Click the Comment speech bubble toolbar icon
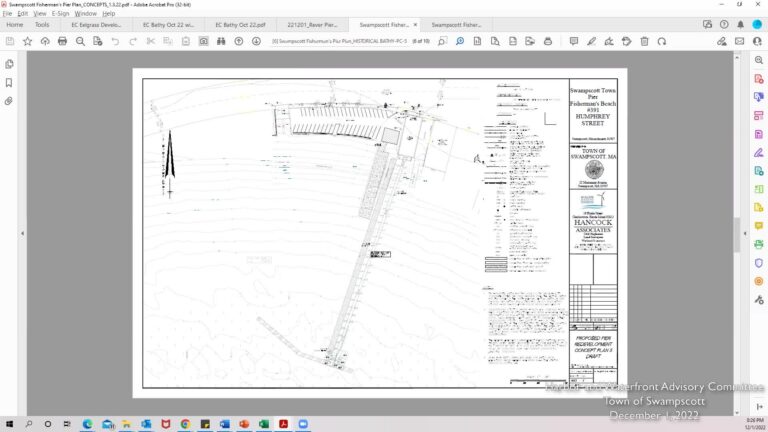The height and width of the screenshot is (432, 768). 574,41
